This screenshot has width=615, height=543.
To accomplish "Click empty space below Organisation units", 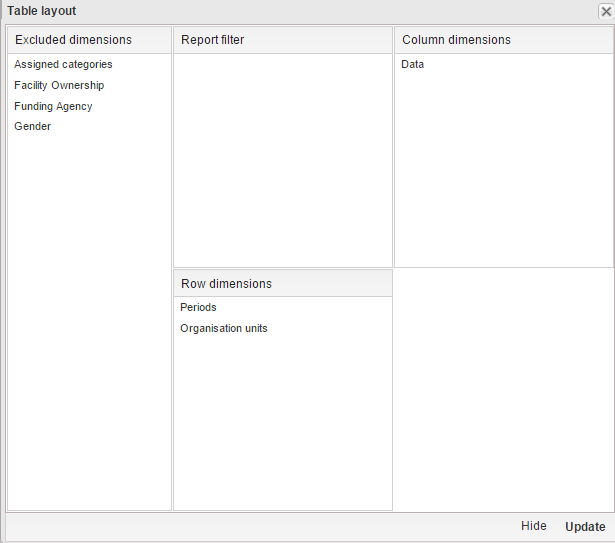I will [282, 420].
